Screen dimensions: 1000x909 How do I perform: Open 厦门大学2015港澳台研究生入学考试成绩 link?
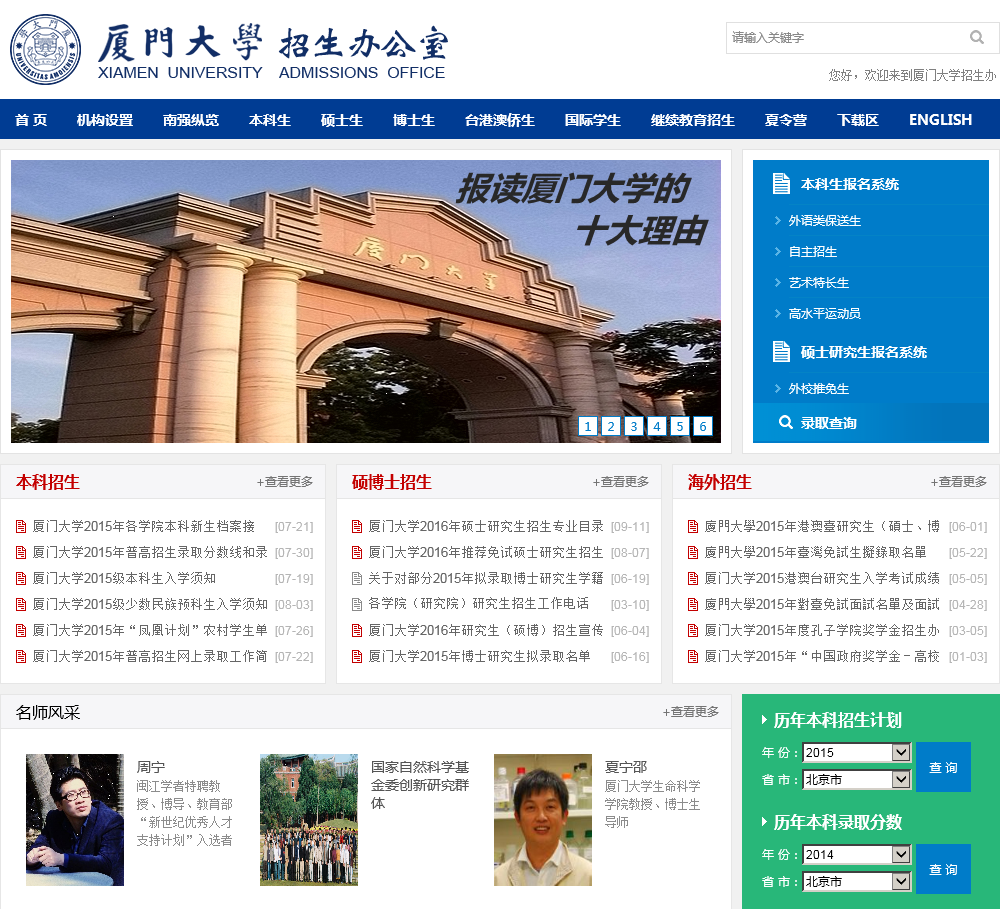pyautogui.click(x=821, y=579)
